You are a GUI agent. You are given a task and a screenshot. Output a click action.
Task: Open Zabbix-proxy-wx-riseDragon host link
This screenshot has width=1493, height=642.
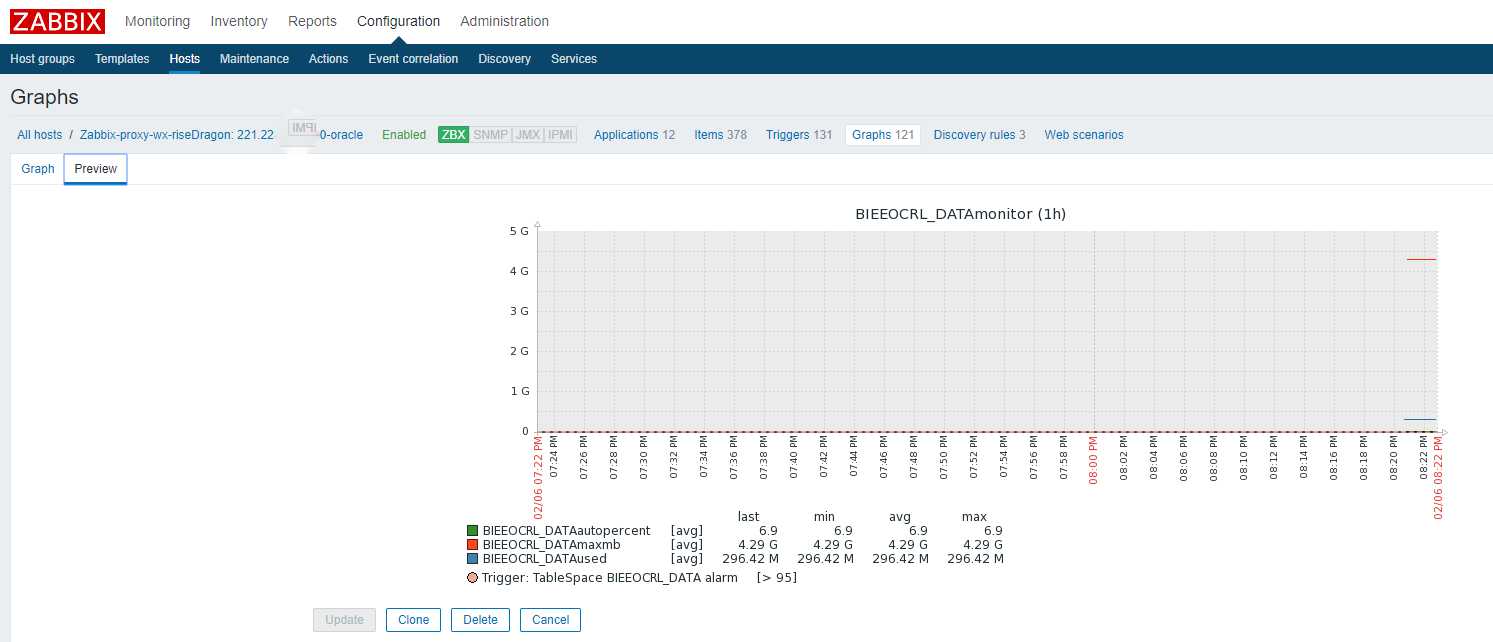[177, 135]
